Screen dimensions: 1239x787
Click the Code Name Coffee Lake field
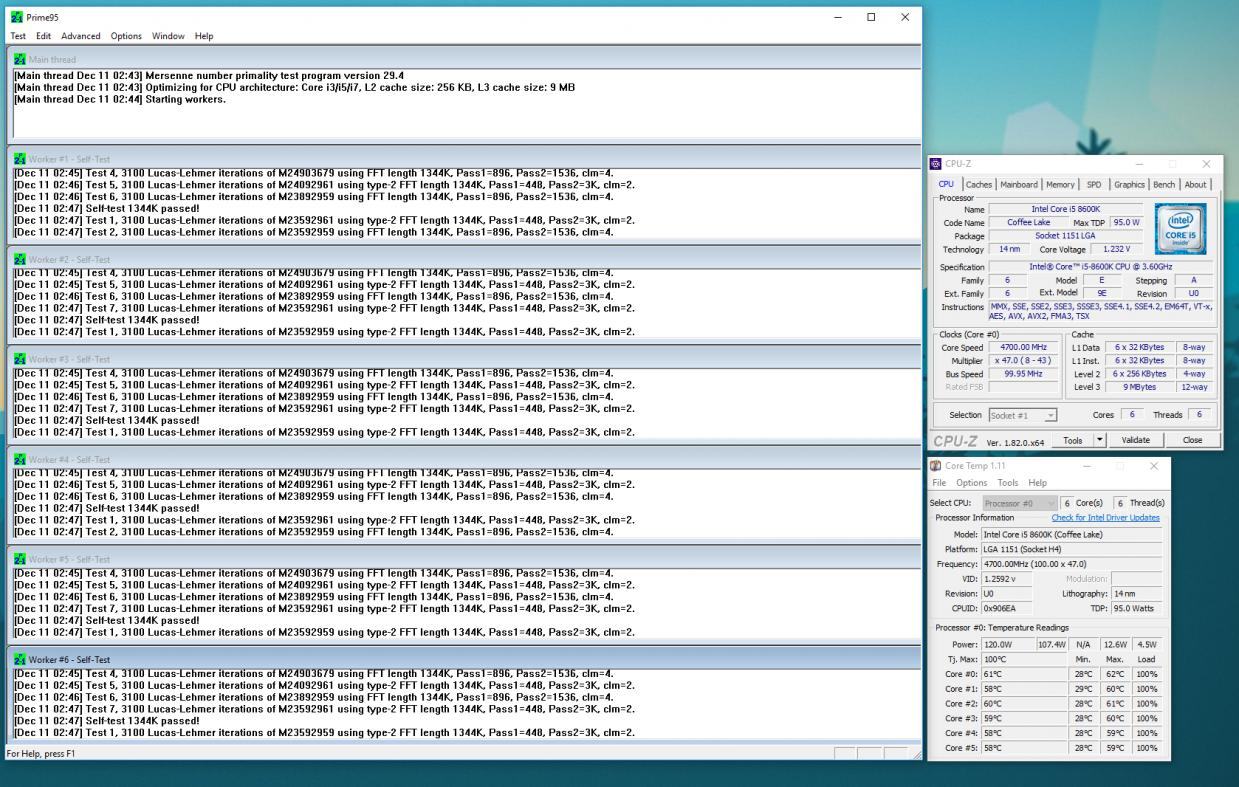pyautogui.click(x=1029, y=223)
